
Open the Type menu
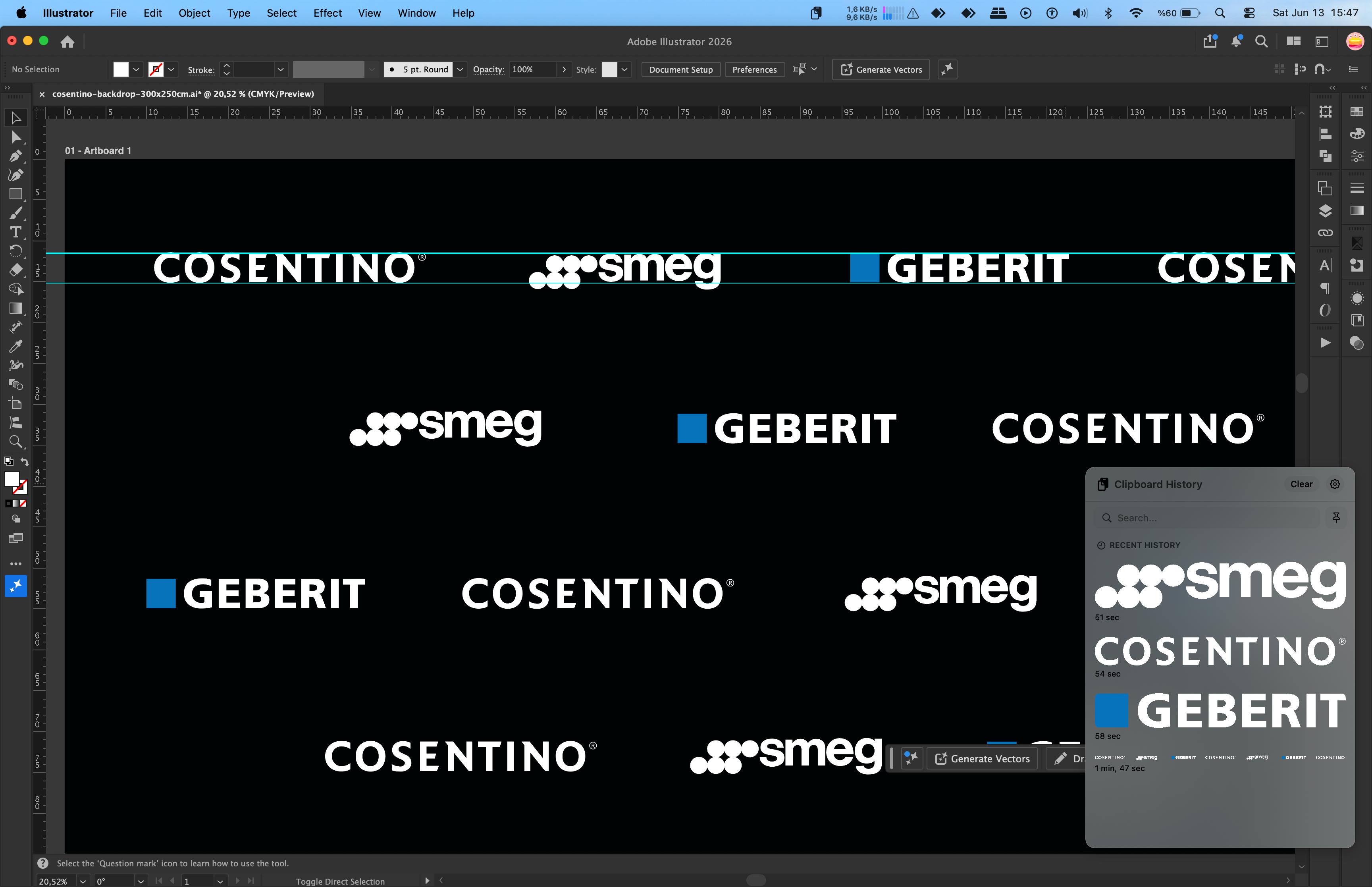(238, 13)
